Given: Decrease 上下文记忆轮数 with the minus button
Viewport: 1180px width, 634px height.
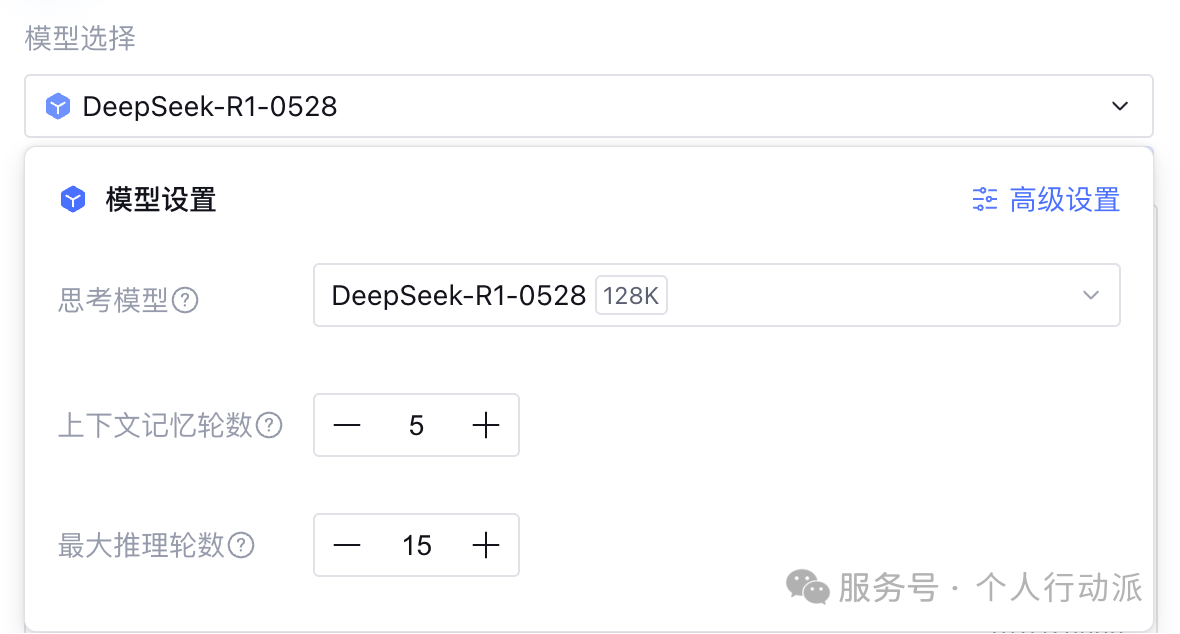Looking at the screenshot, I should [347, 426].
